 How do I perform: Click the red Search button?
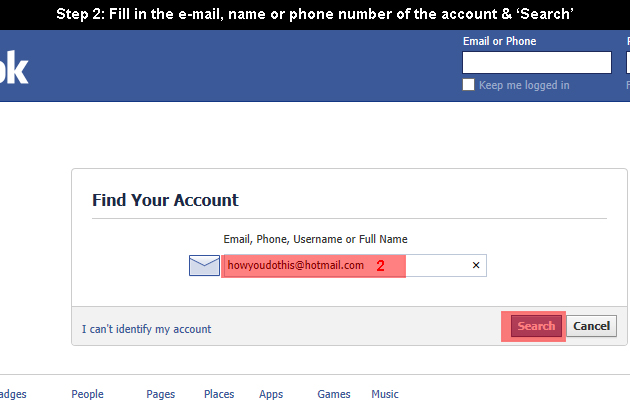click(x=536, y=326)
